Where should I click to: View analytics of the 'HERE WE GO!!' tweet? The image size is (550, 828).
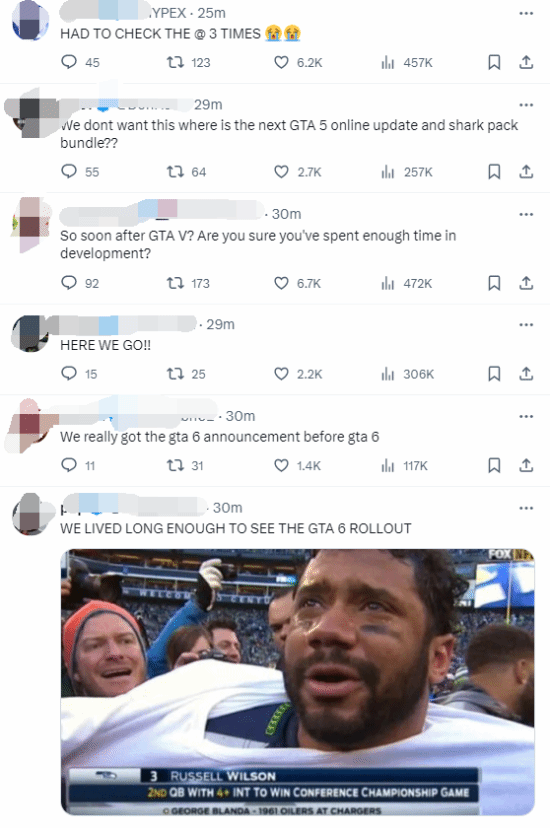[407, 374]
